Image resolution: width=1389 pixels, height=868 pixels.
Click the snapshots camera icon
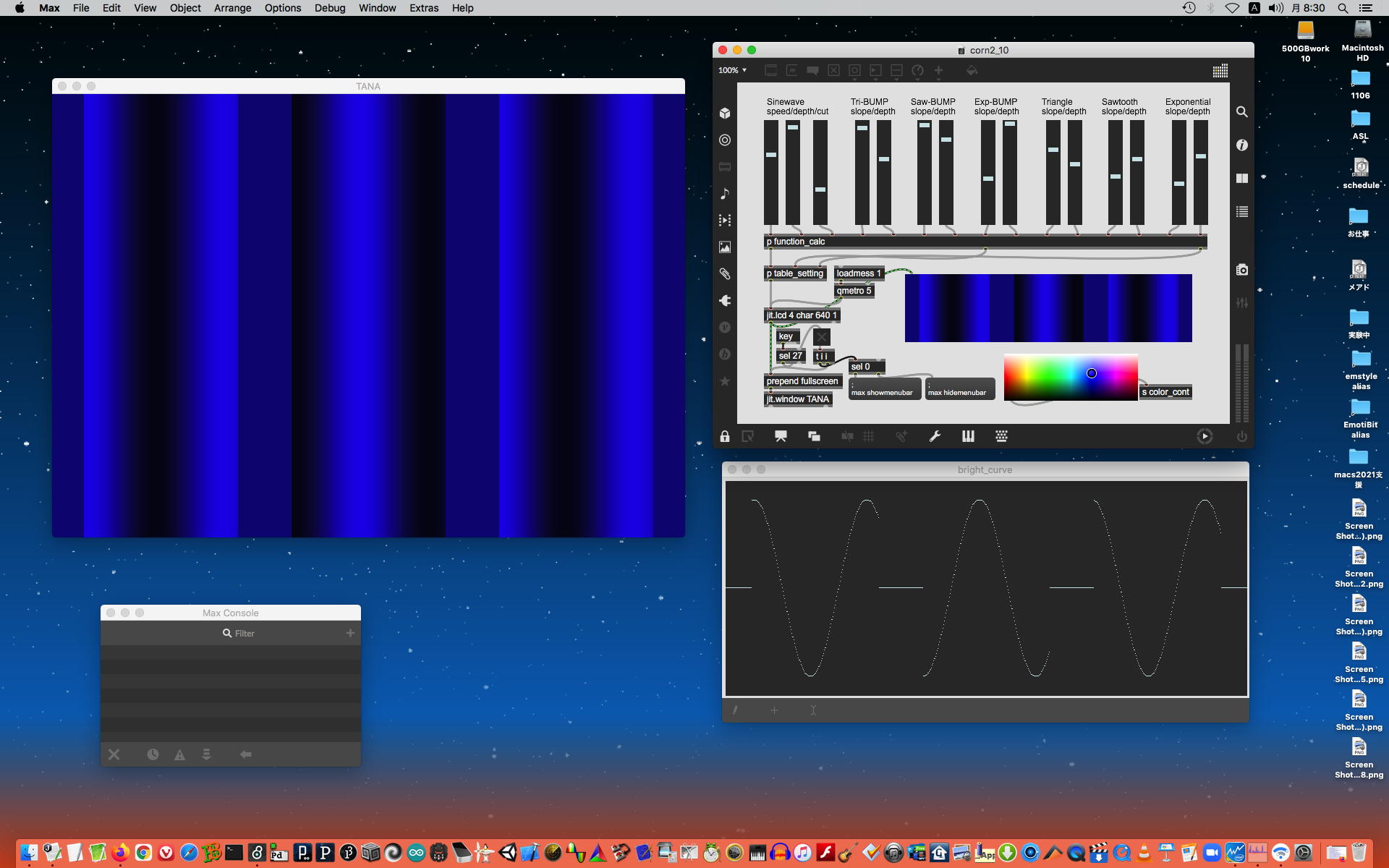[x=1242, y=270]
